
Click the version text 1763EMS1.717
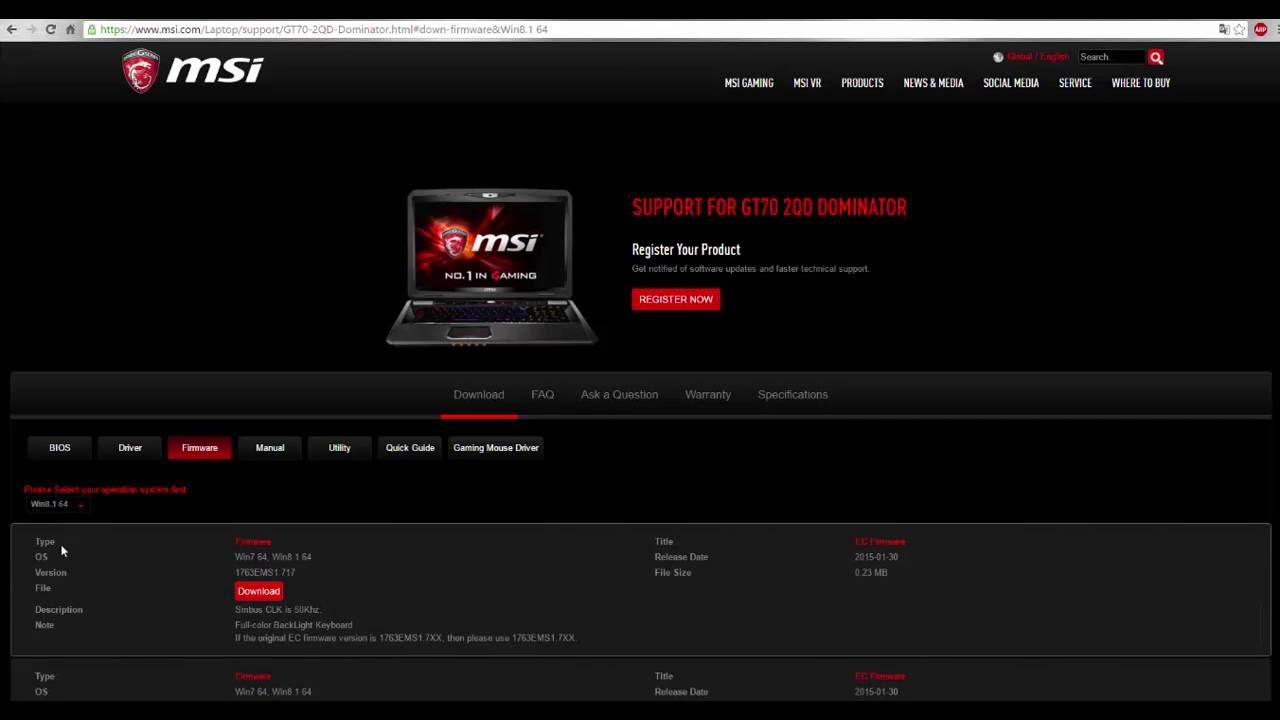click(265, 573)
